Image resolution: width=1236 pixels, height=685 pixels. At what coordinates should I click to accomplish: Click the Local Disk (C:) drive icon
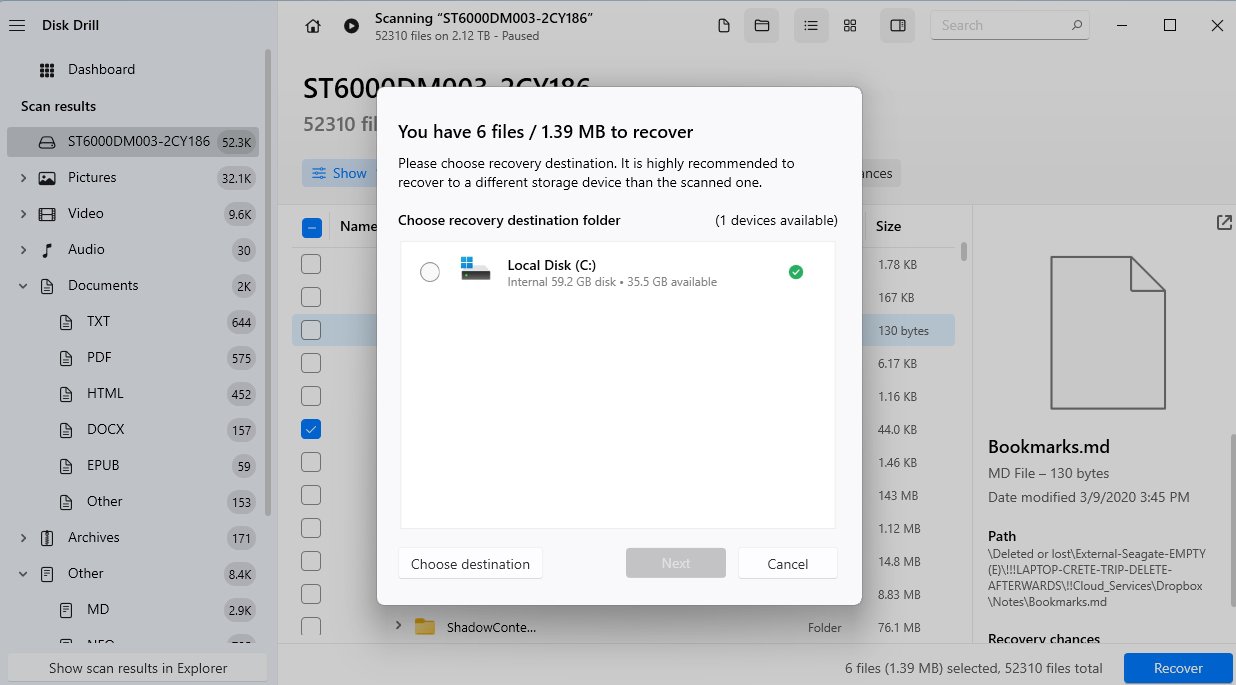(x=475, y=268)
